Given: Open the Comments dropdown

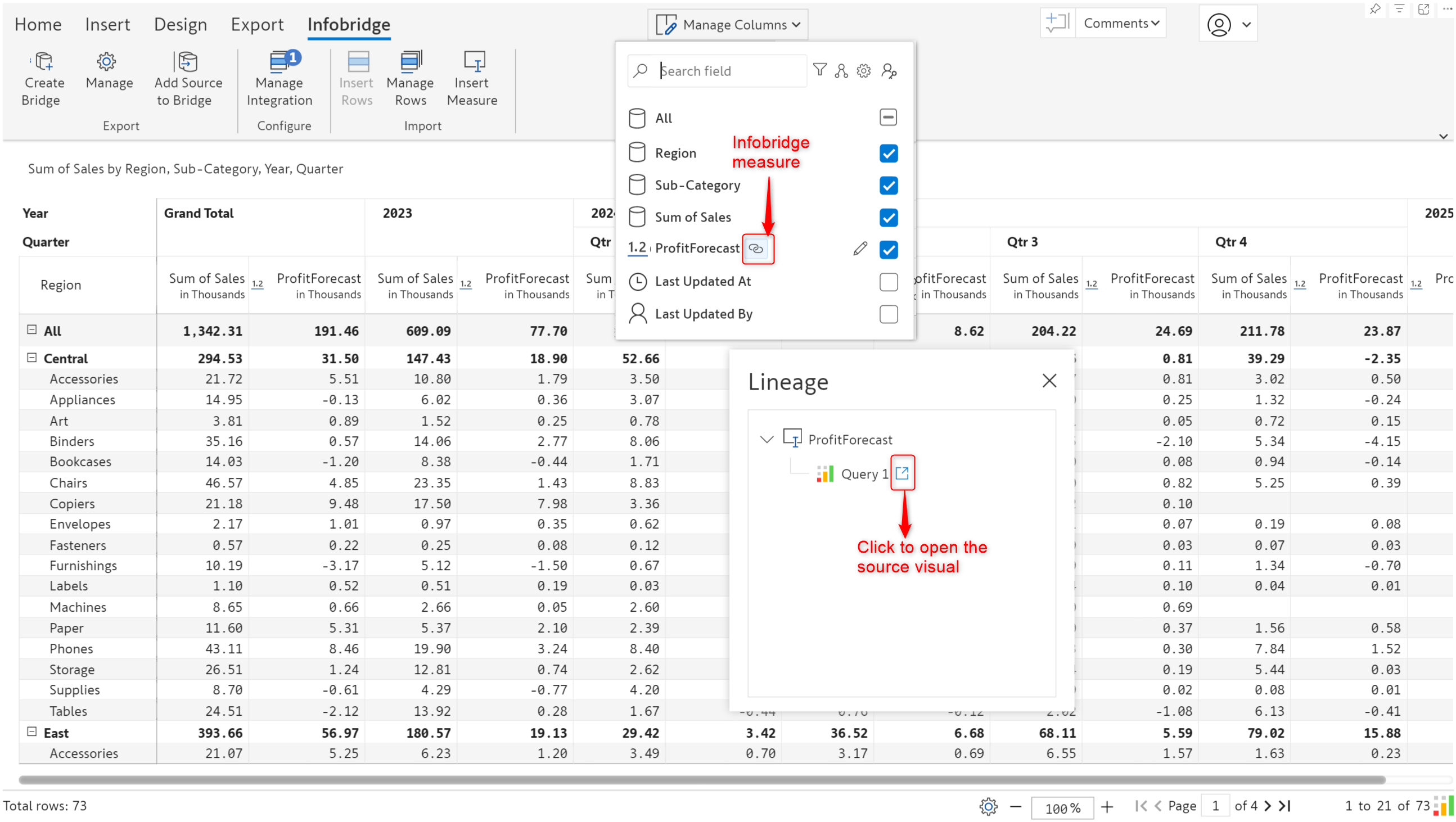Looking at the screenshot, I should pyautogui.click(x=1120, y=23).
